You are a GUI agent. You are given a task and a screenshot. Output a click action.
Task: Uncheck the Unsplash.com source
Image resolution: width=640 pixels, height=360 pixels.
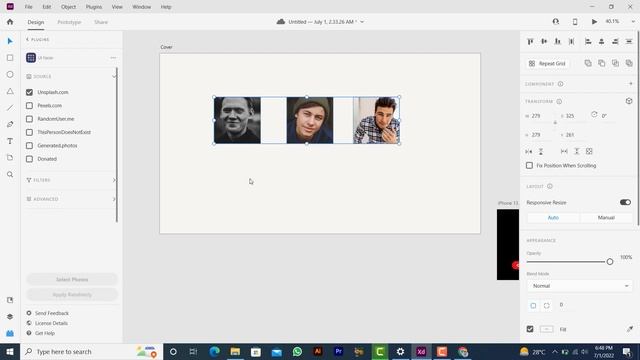(29, 92)
